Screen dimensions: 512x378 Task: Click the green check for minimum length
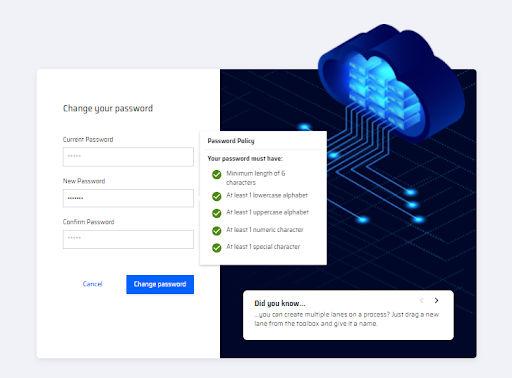coord(217,174)
